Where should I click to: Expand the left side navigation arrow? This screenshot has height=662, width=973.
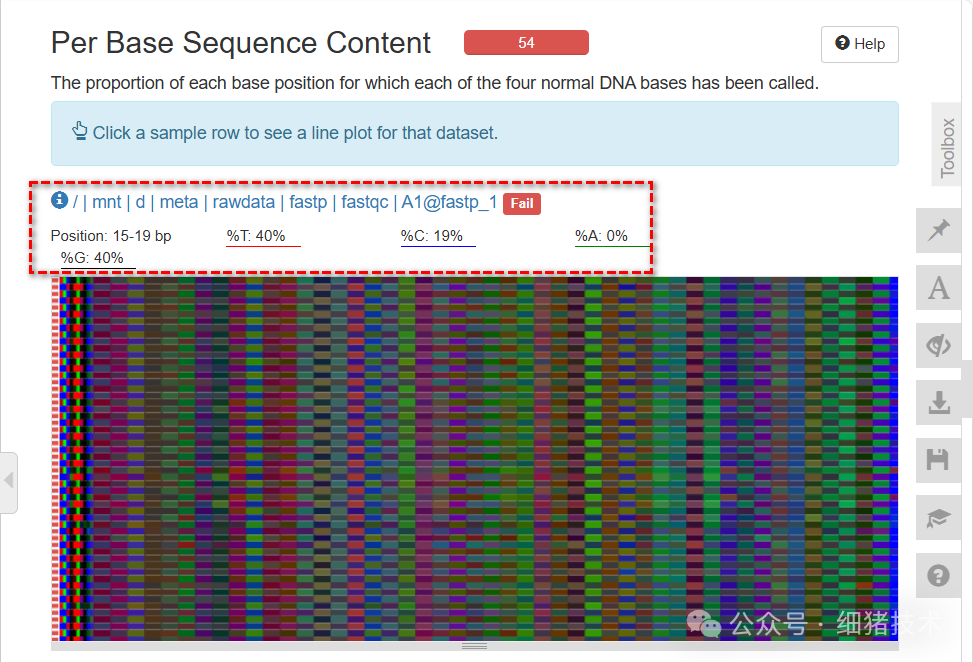[x=9, y=481]
